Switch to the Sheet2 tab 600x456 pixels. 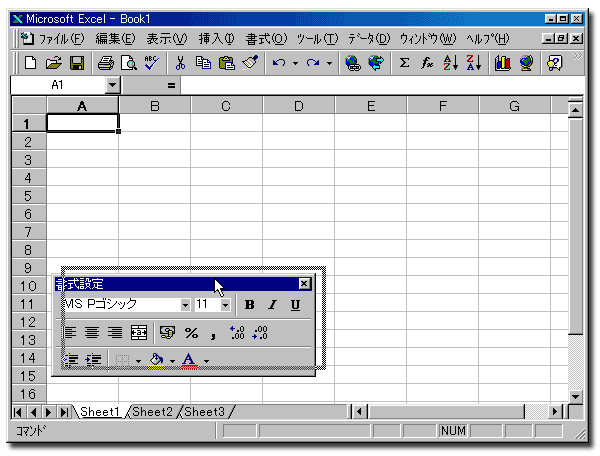click(x=152, y=412)
